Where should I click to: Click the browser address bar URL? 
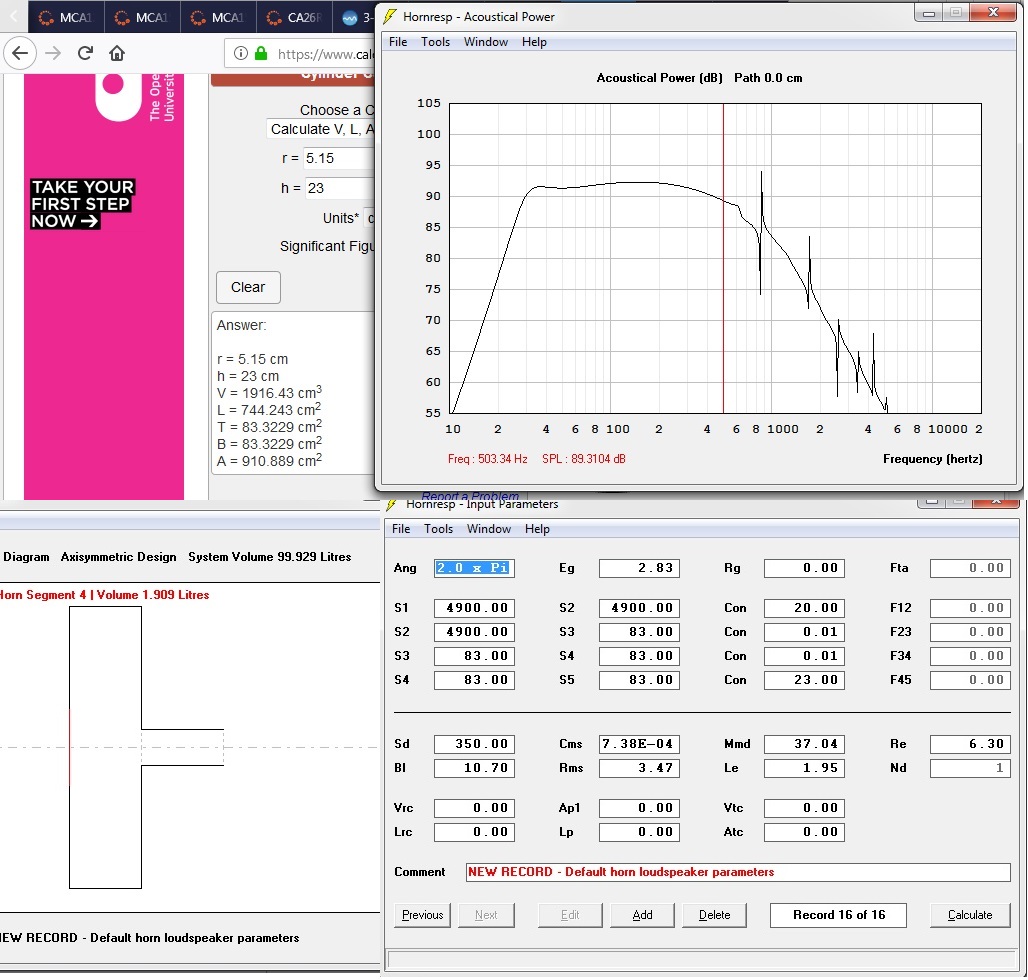[325, 54]
